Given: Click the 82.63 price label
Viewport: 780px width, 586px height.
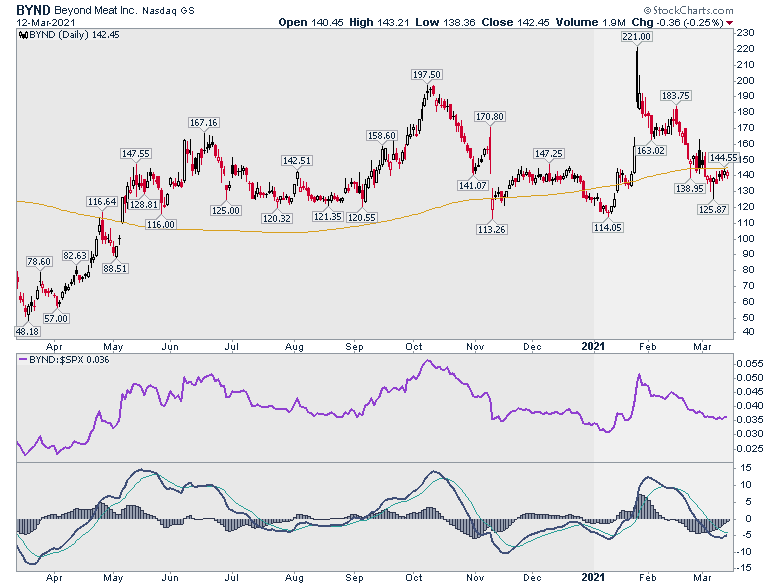Looking at the screenshot, I should tap(75, 256).
